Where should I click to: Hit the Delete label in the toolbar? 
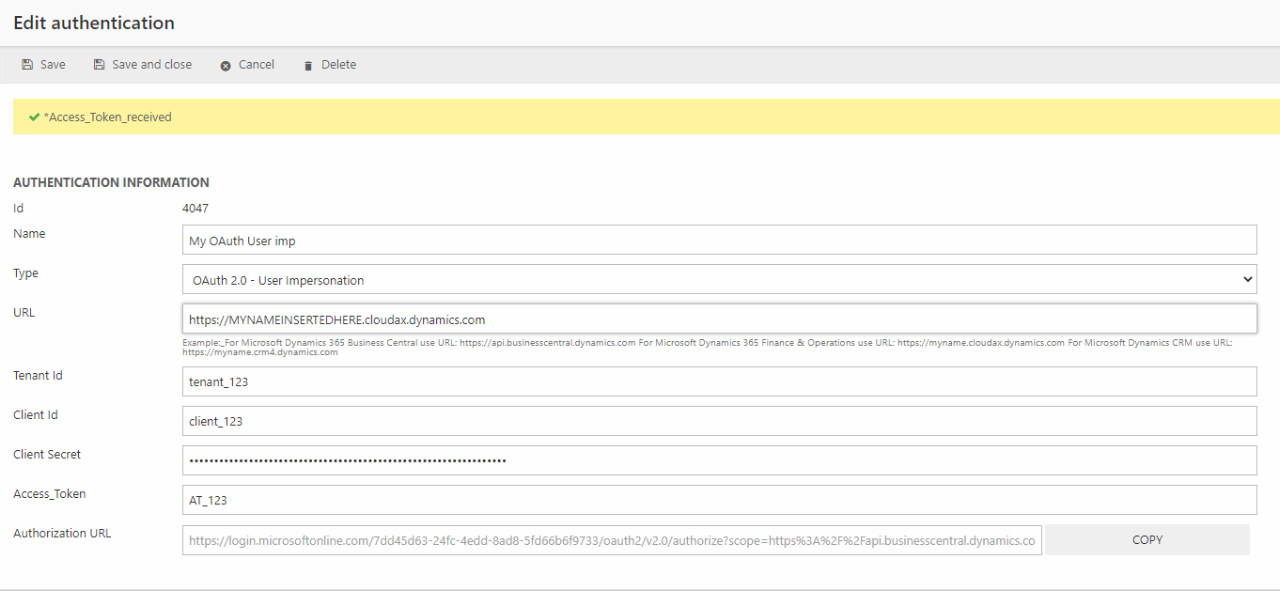click(338, 65)
